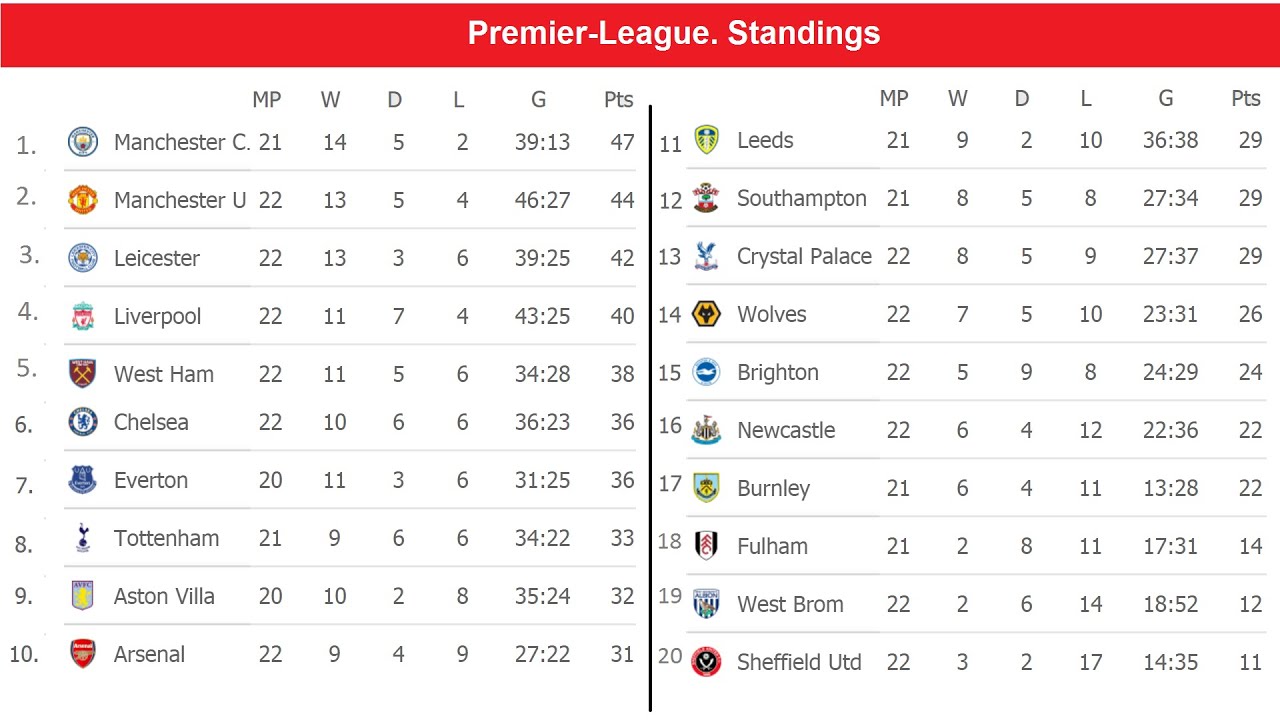Open the Everton team name link

click(151, 480)
